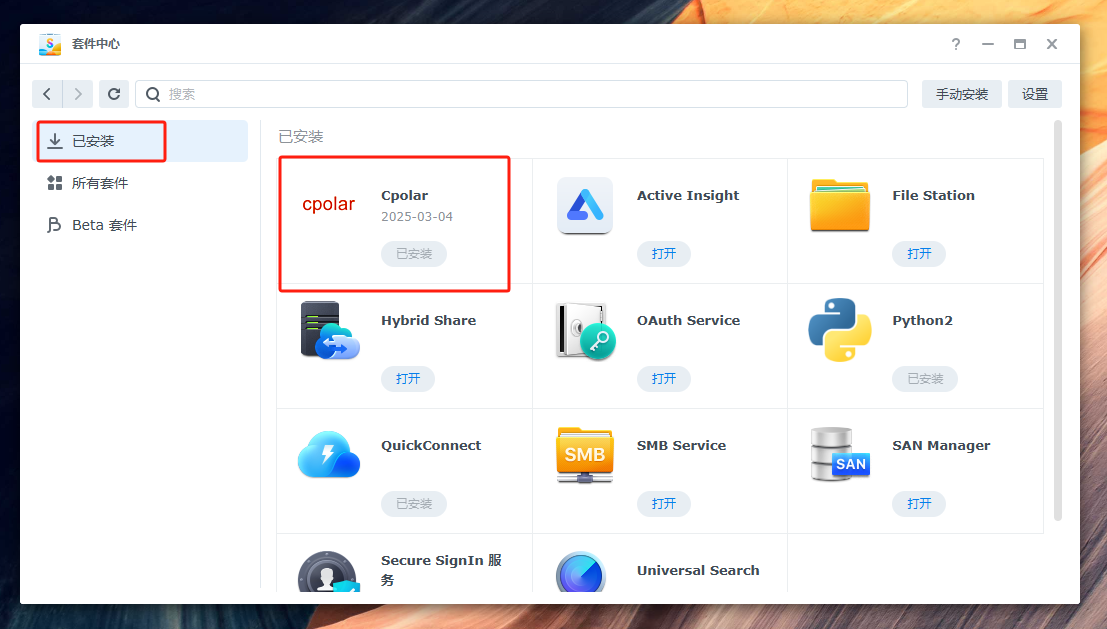Select the 已安装 sidebar tab
Viewport: 1107px width, 629px height.
(142, 141)
